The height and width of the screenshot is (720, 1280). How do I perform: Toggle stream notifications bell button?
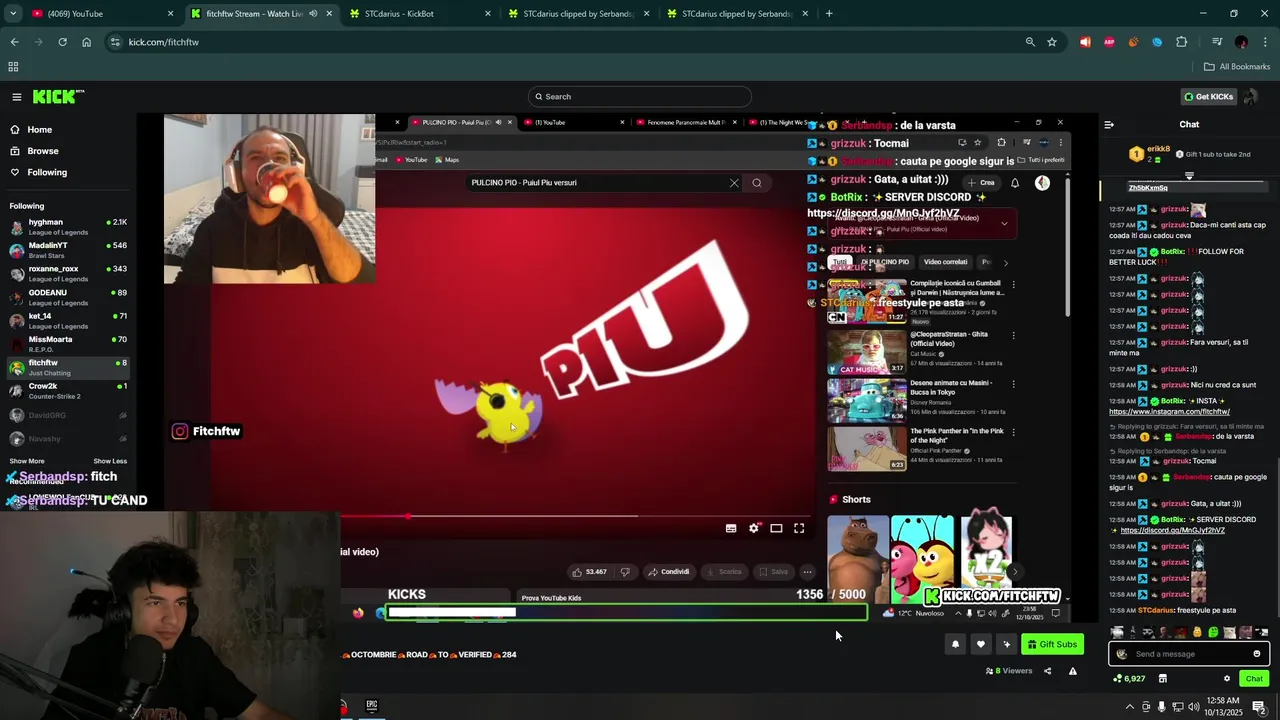(955, 645)
